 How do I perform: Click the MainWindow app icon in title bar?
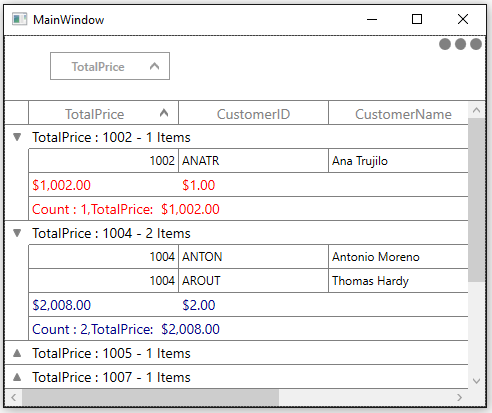(x=19, y=19)
